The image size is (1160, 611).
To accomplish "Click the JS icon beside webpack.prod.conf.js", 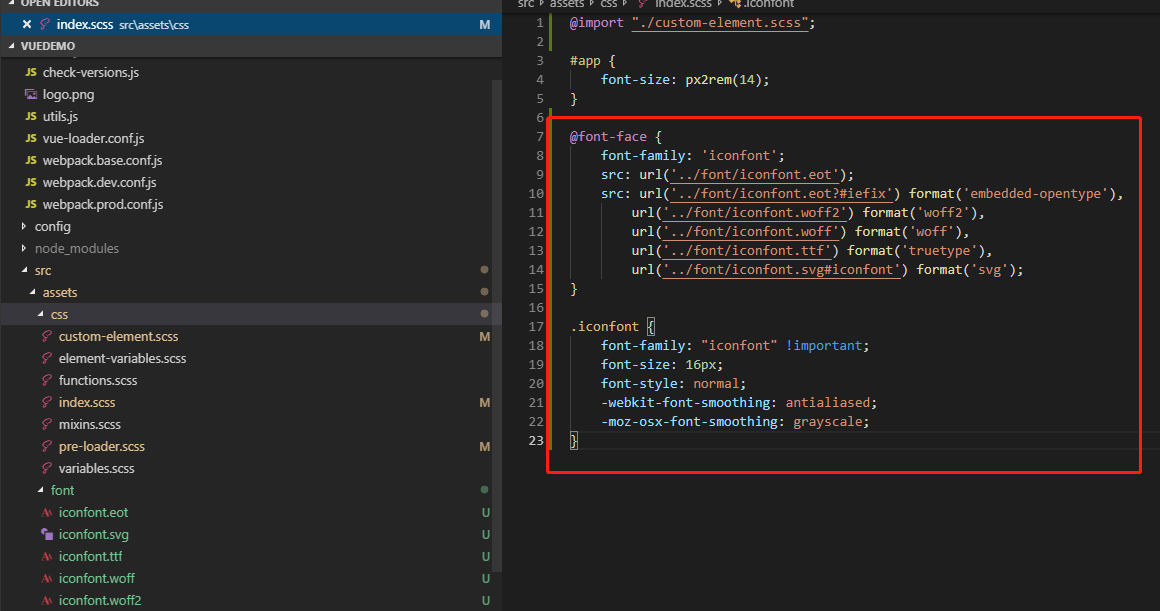I will (x=31, y=205).
